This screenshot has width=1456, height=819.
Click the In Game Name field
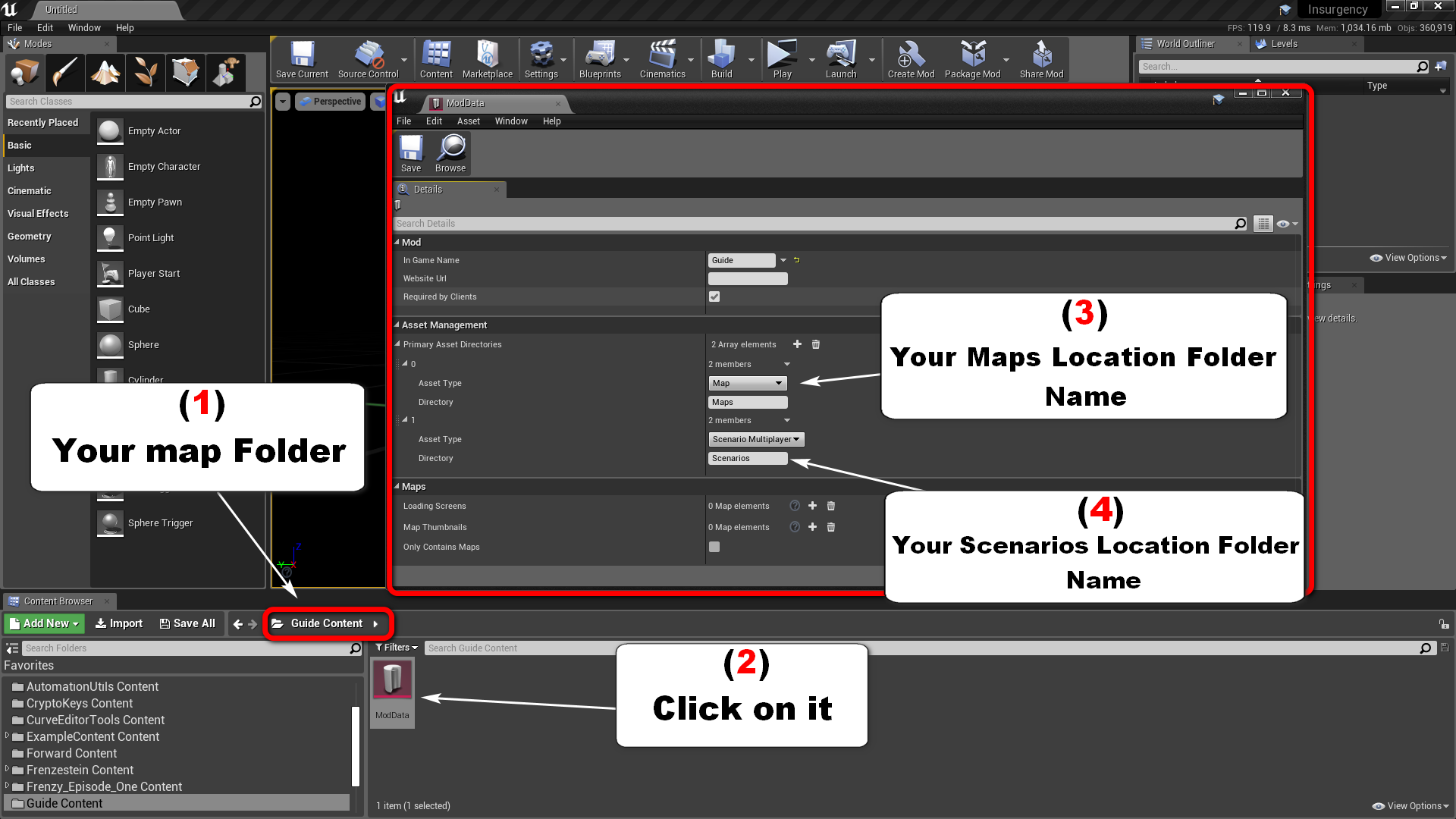(x=742, y=260)
